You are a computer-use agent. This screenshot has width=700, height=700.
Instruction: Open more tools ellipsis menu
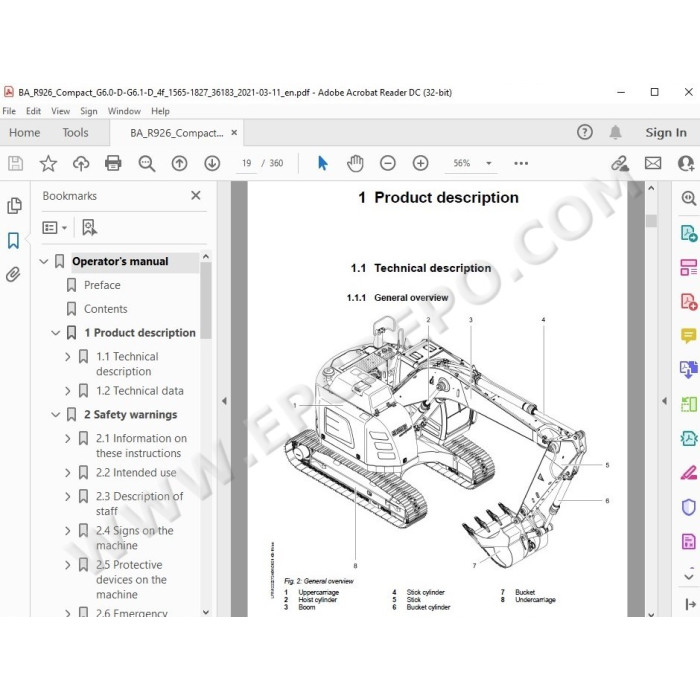tap(521, 163)
